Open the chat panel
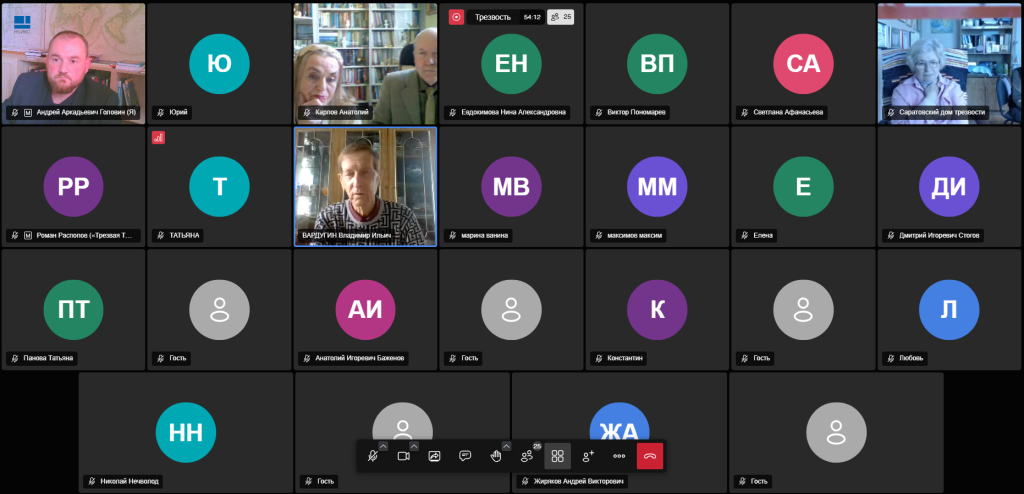1024x494 pixels. (465, 456)
